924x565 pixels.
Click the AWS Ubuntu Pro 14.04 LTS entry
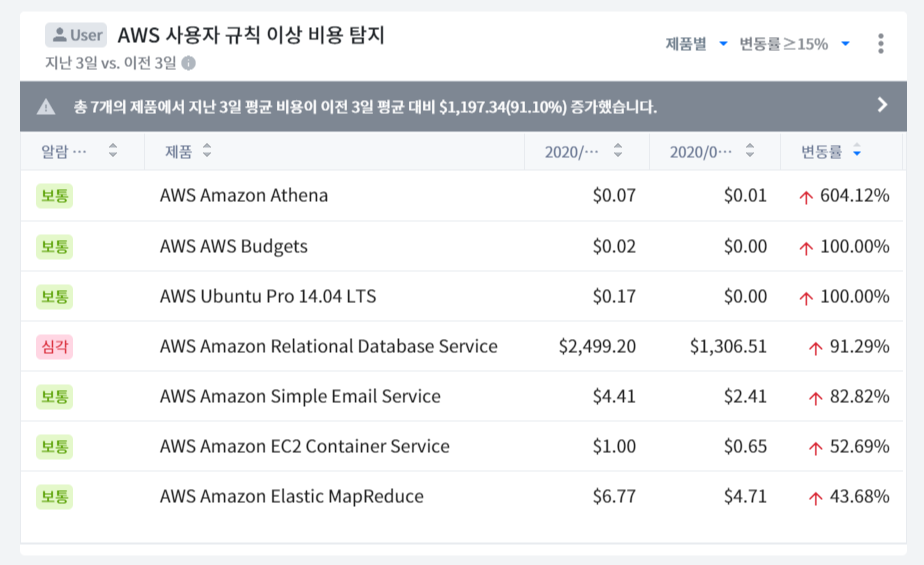268,296
